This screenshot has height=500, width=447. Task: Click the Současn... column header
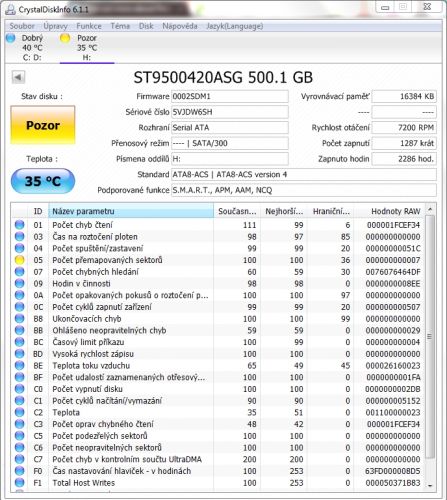[x=237, y=211]
